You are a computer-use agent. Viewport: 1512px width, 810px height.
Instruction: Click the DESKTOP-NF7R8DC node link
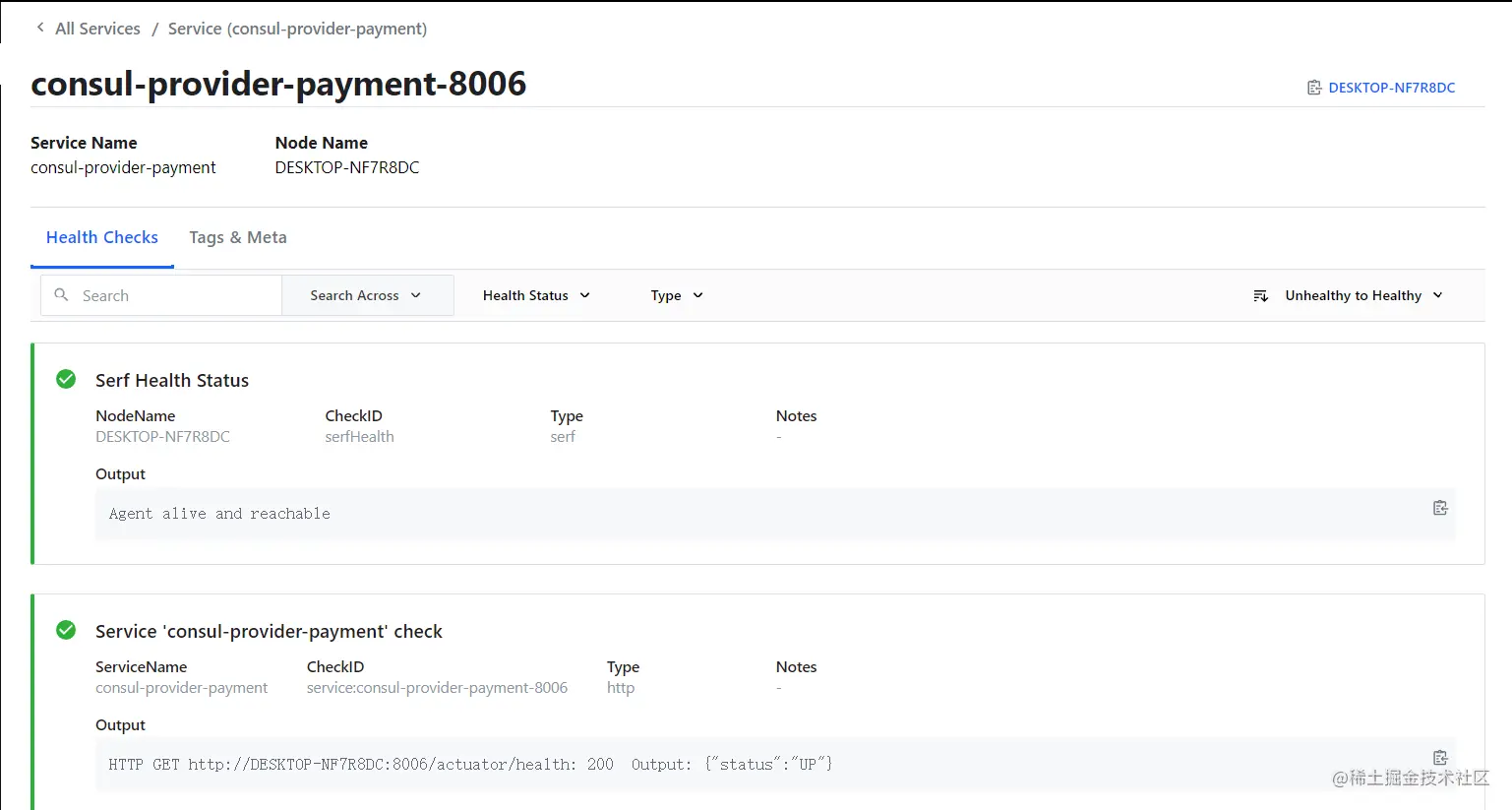1391,88
